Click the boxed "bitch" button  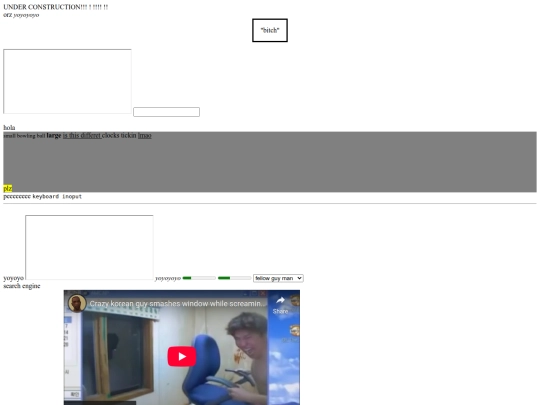pos(270,30)
